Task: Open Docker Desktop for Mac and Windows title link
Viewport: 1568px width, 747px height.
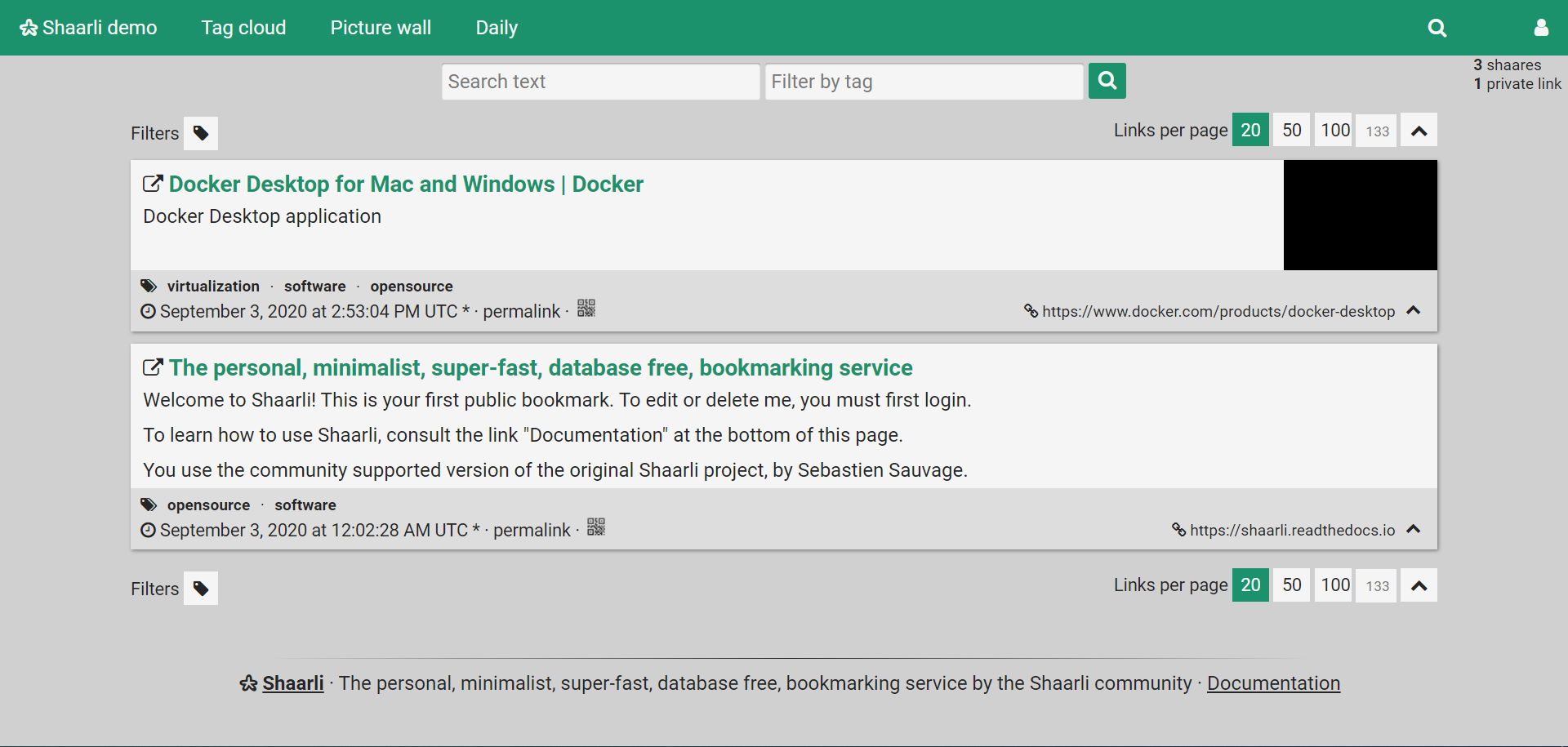Action: tap(406, 185)
